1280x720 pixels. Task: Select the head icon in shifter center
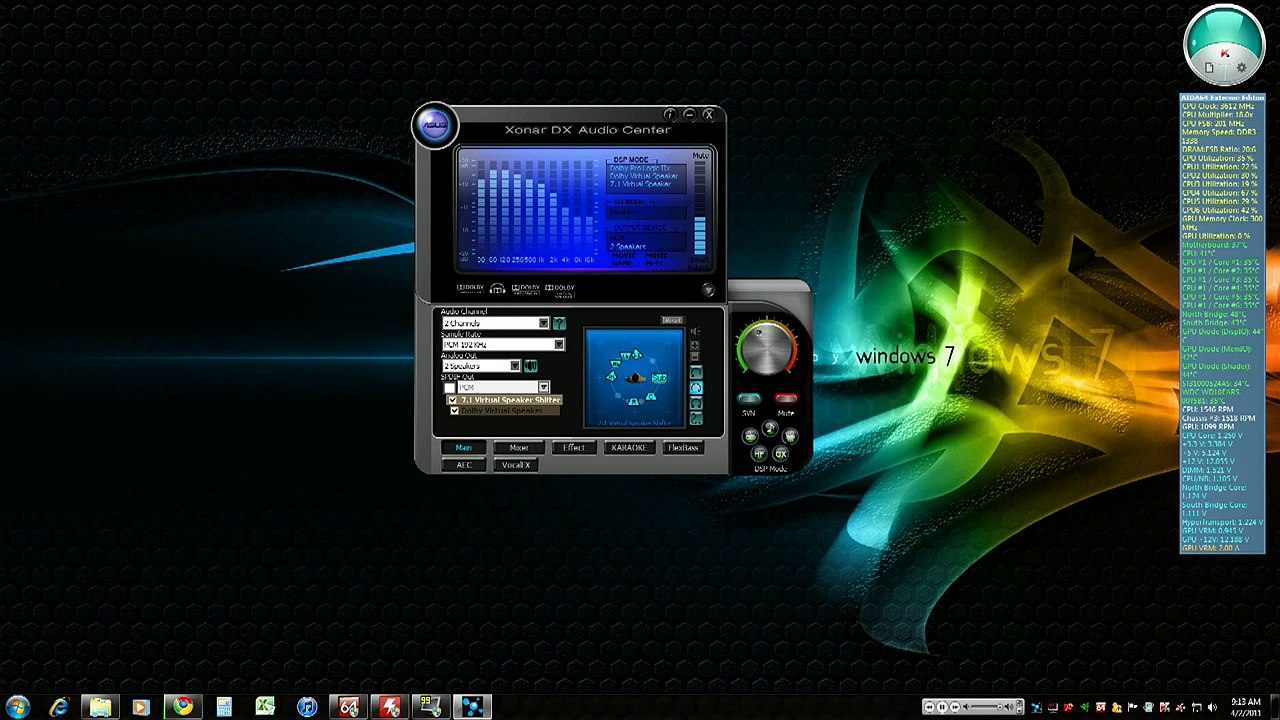634,377
